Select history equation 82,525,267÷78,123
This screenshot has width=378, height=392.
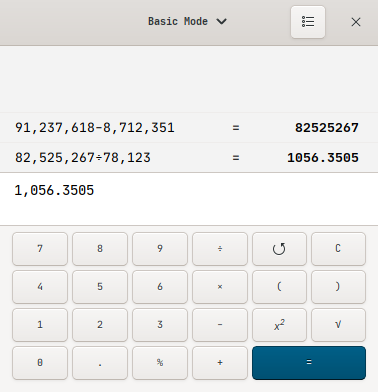83,158
